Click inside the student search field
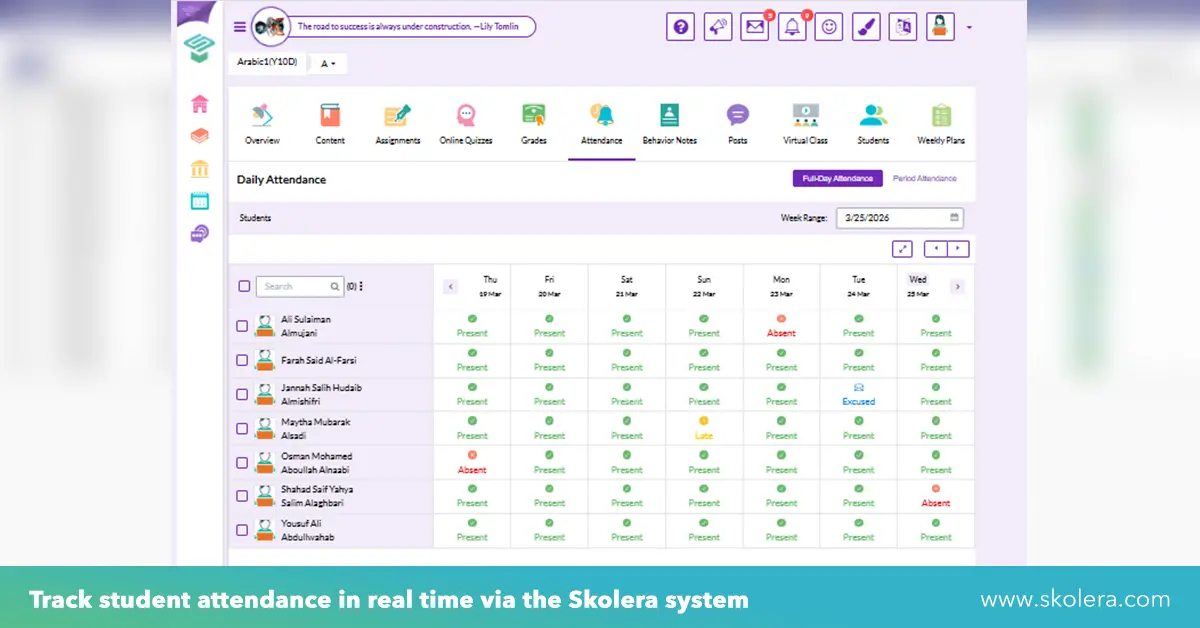The height and width of the screenshot is (628, 1200). click(x=297, y=285)
